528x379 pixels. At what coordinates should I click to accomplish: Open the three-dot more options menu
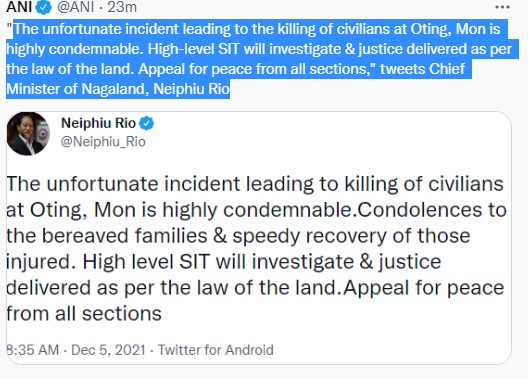(502, 7)
